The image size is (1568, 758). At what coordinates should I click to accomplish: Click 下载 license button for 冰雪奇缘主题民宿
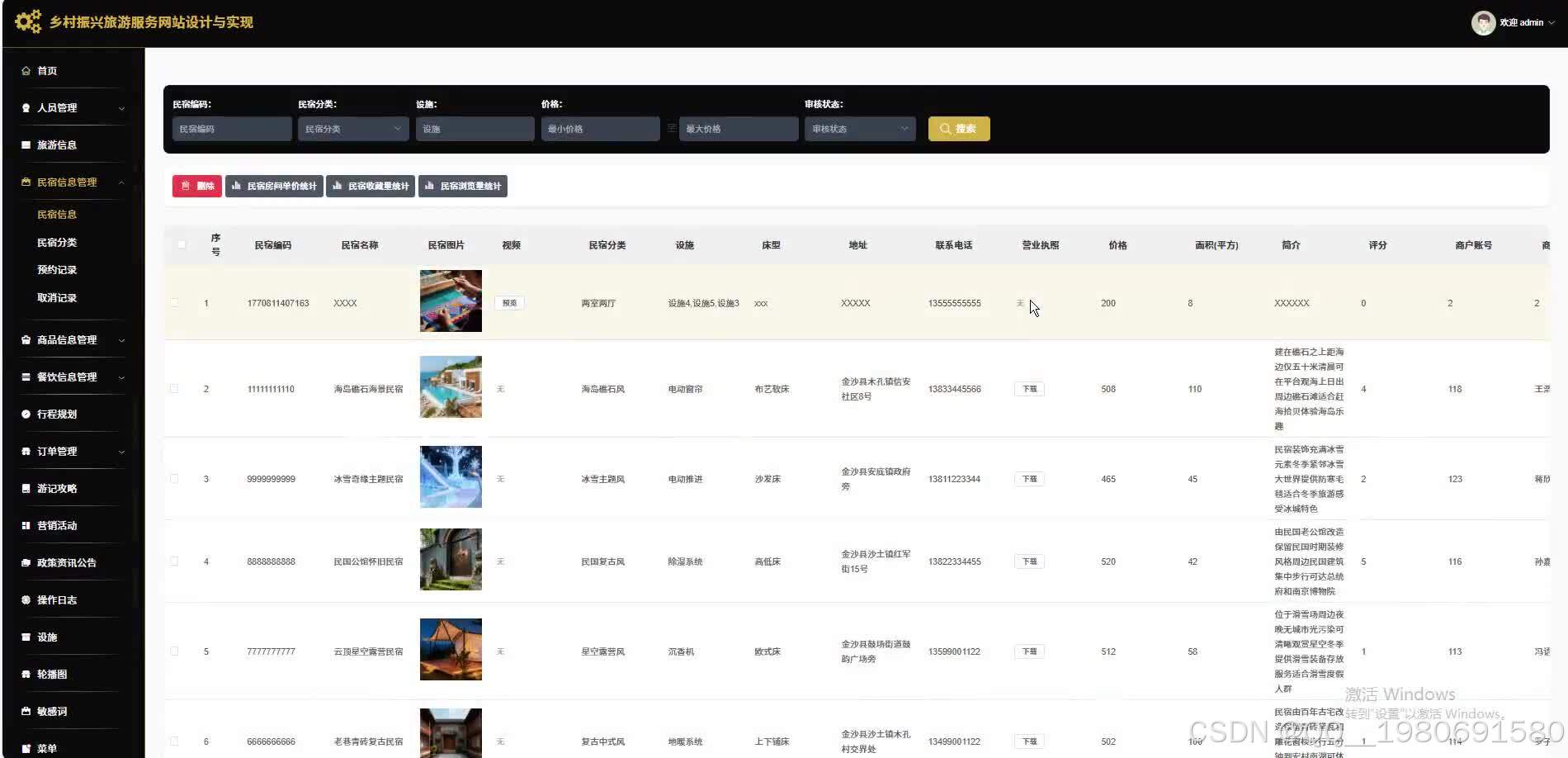point(1029,479)
